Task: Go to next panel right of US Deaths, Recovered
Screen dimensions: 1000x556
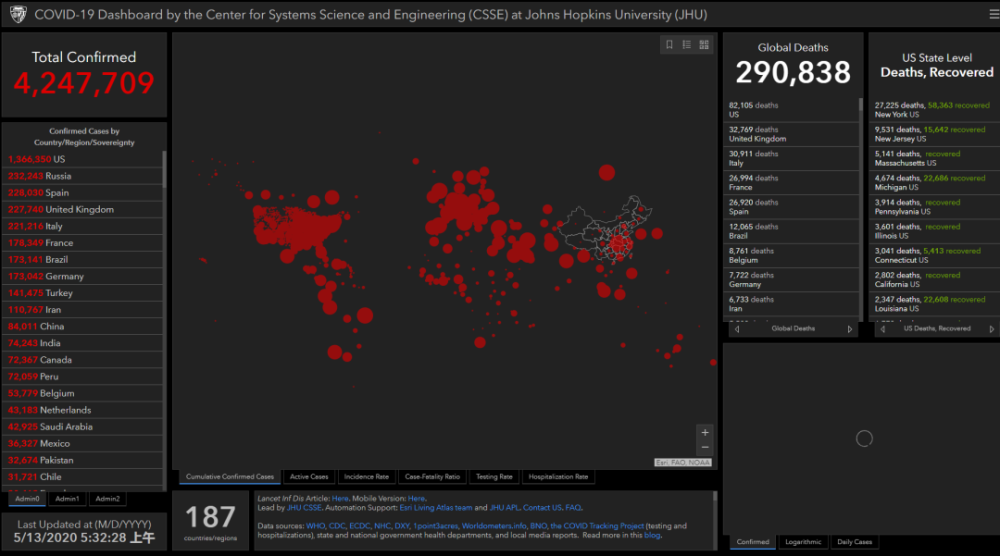Action: coord(992,329)
